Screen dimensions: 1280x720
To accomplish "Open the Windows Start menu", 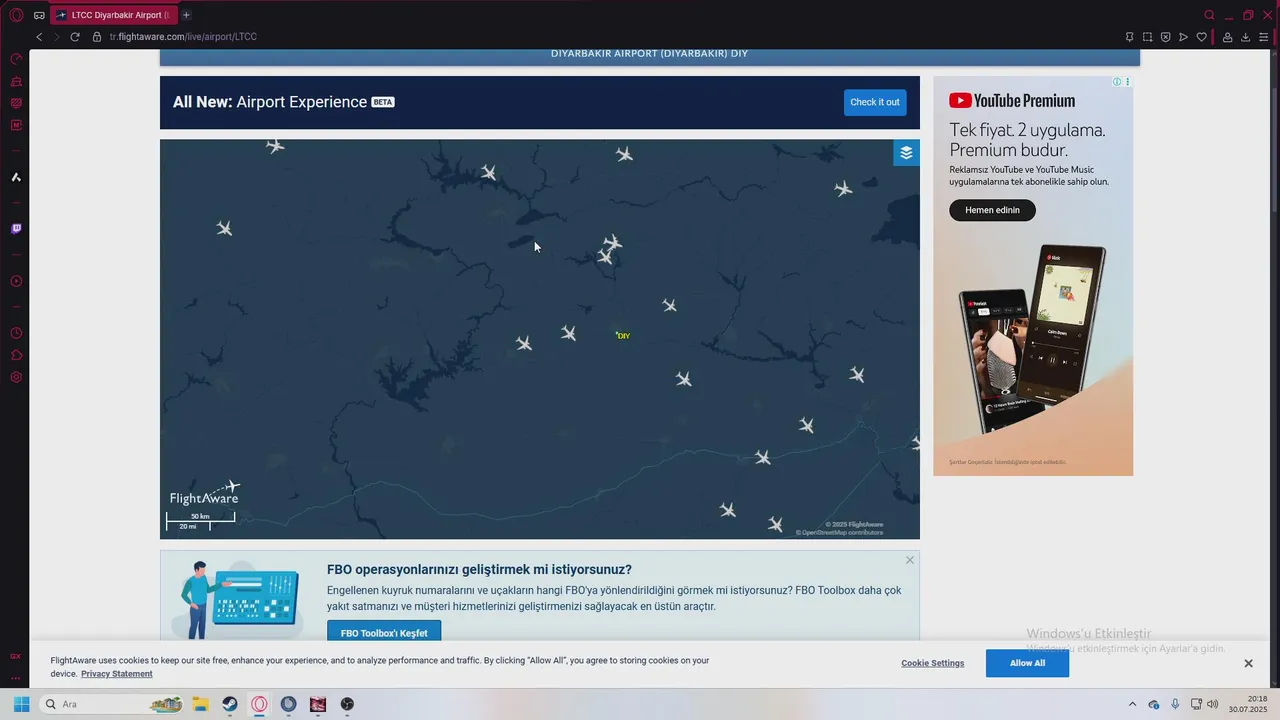I will [x=21, y=704].
